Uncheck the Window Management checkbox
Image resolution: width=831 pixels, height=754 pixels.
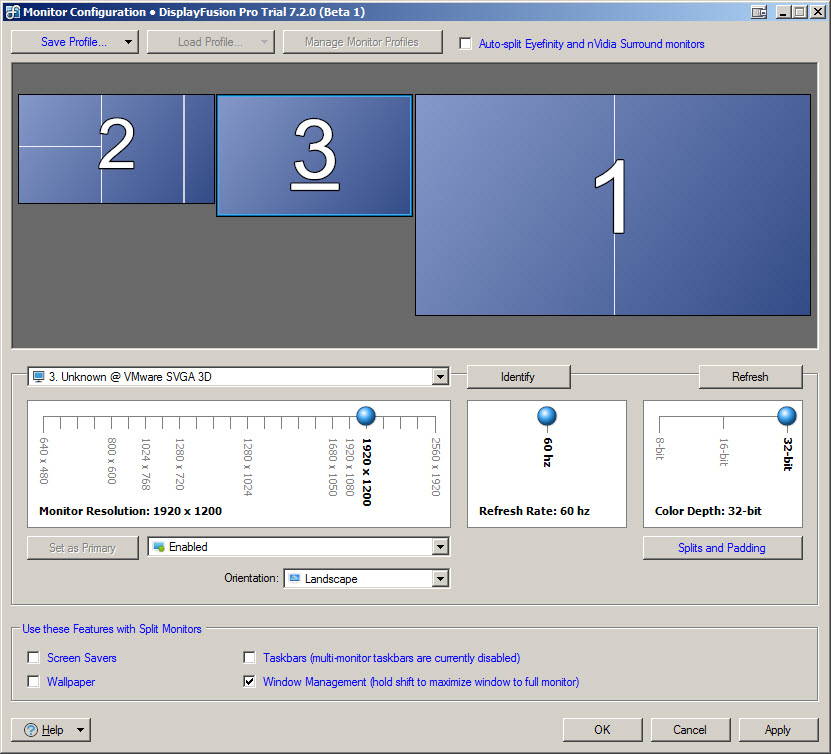click(250, 682)
